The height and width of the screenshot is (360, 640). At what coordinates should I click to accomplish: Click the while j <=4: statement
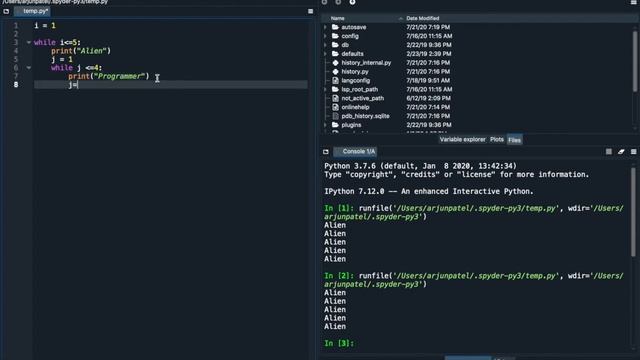click(76, 68)
